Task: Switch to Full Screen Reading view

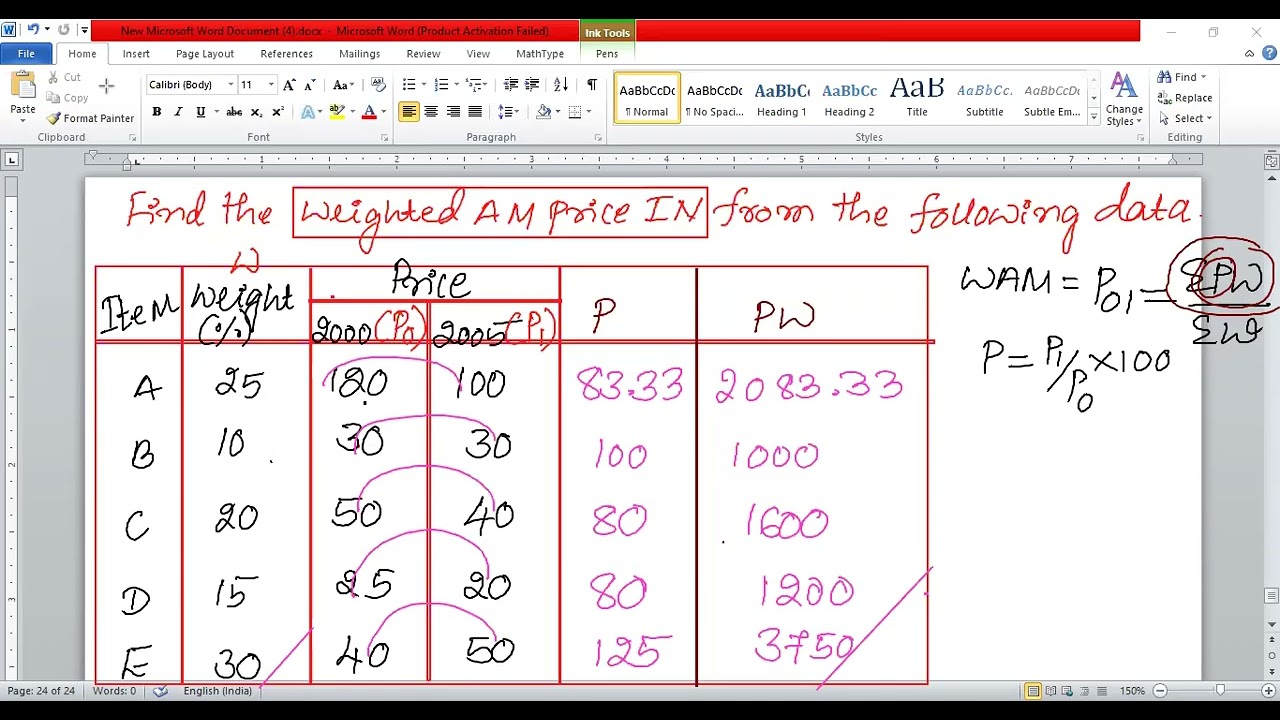Action: pos(1051,691)
